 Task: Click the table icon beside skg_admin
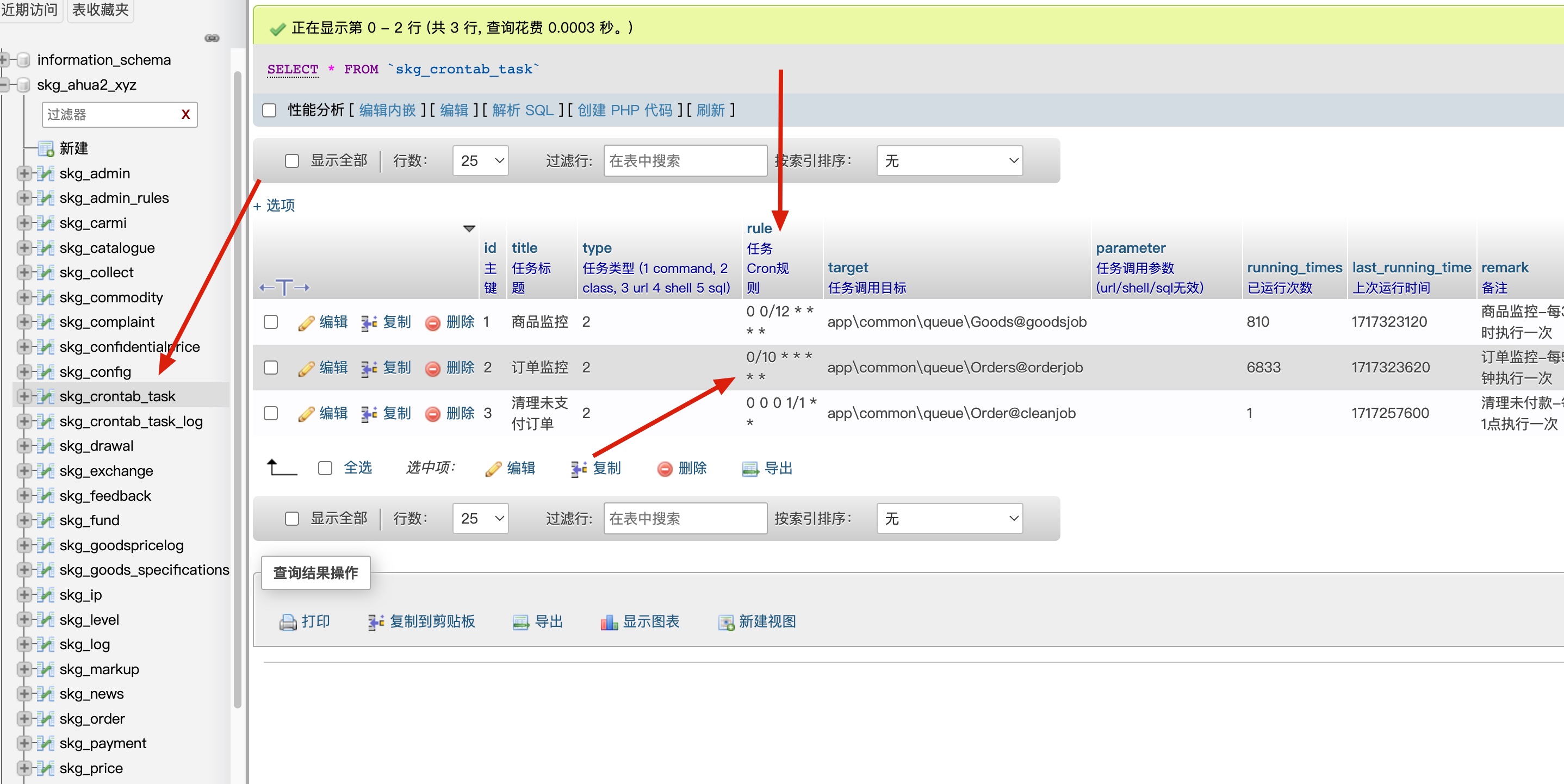click(46, 173)
